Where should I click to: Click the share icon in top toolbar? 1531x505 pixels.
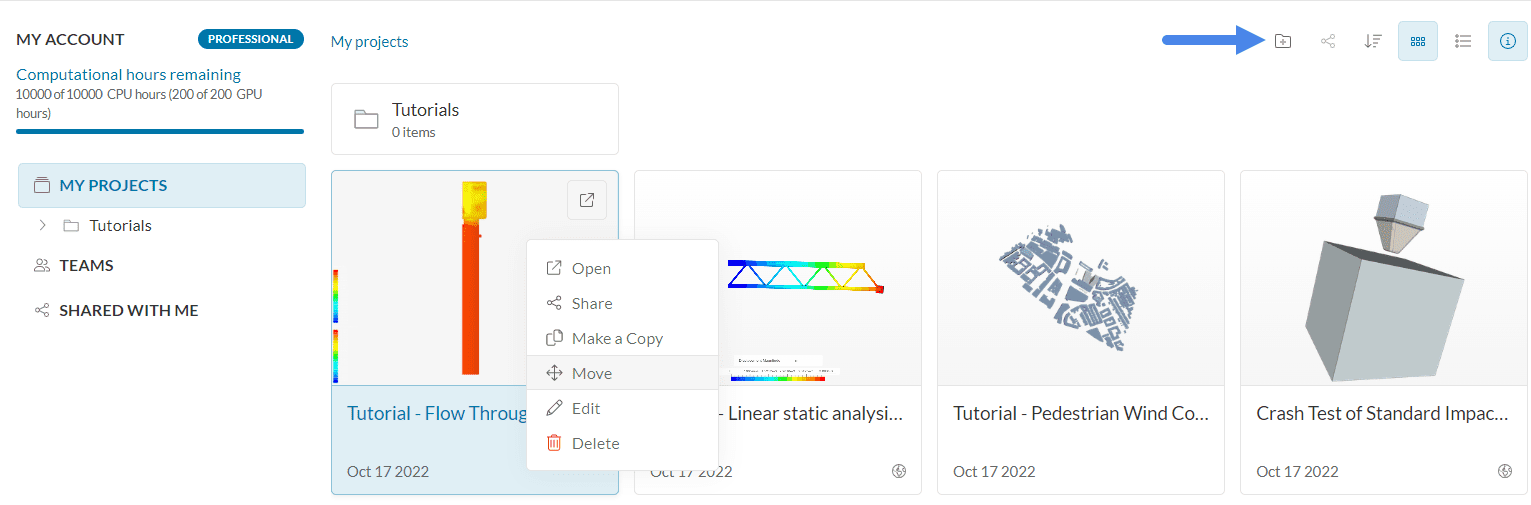tap(1328, 41)
